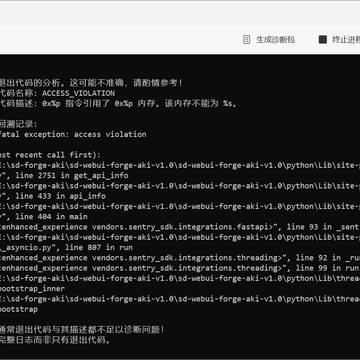Viewport: 360px width, 360px height.
Task: Click the 请酌情参考 exit code analysis line
Action: click(91, 83)
